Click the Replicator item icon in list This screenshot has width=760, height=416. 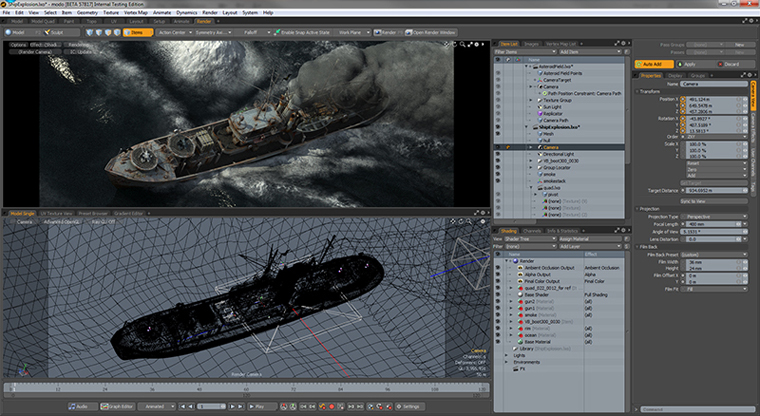(538, 115)
